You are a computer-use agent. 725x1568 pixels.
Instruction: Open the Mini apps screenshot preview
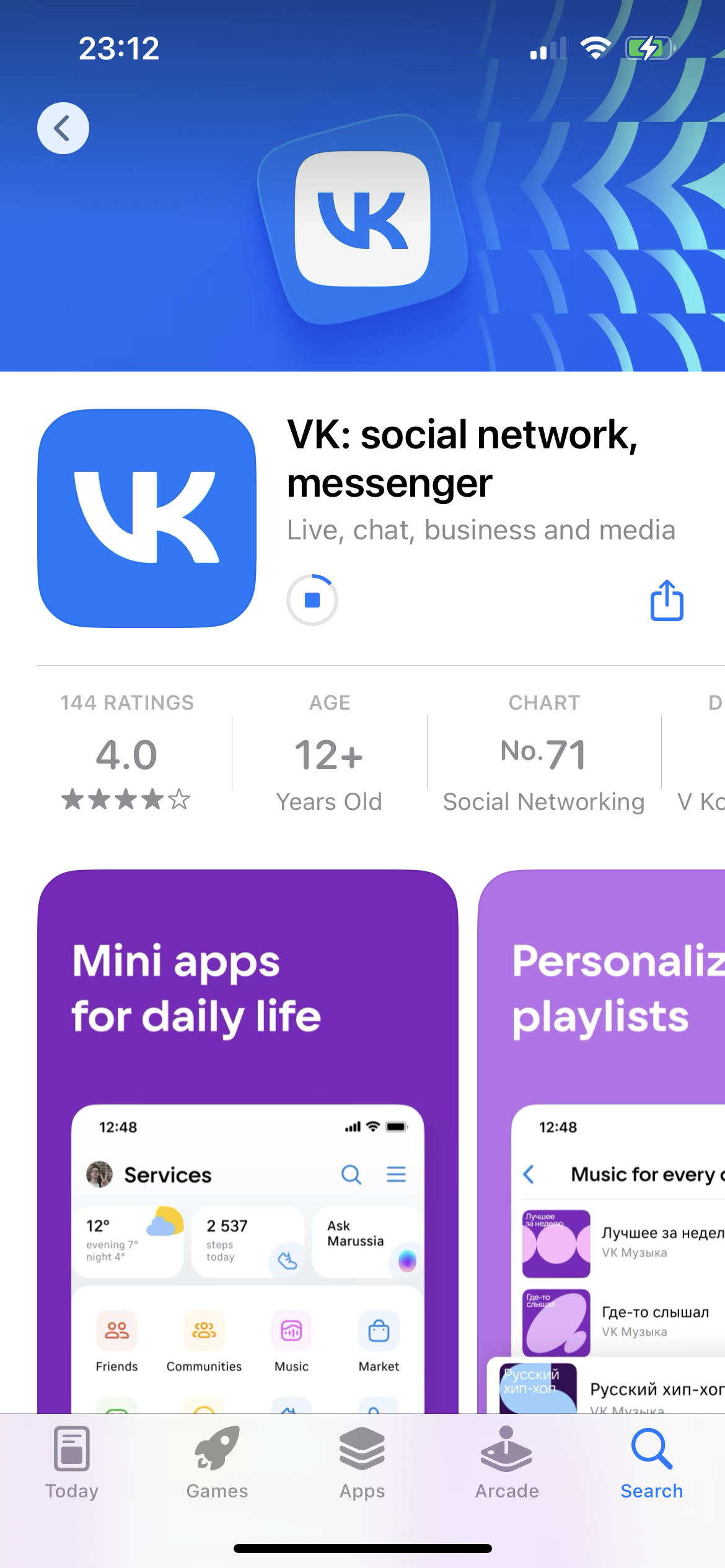pos(248,1141)
